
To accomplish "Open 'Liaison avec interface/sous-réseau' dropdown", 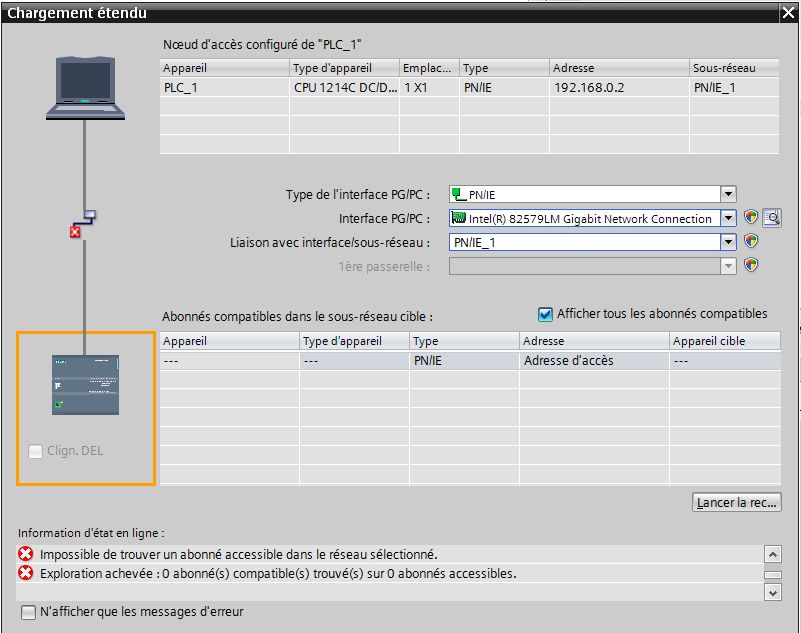I will pyautogui.click(x=728, y=242).
